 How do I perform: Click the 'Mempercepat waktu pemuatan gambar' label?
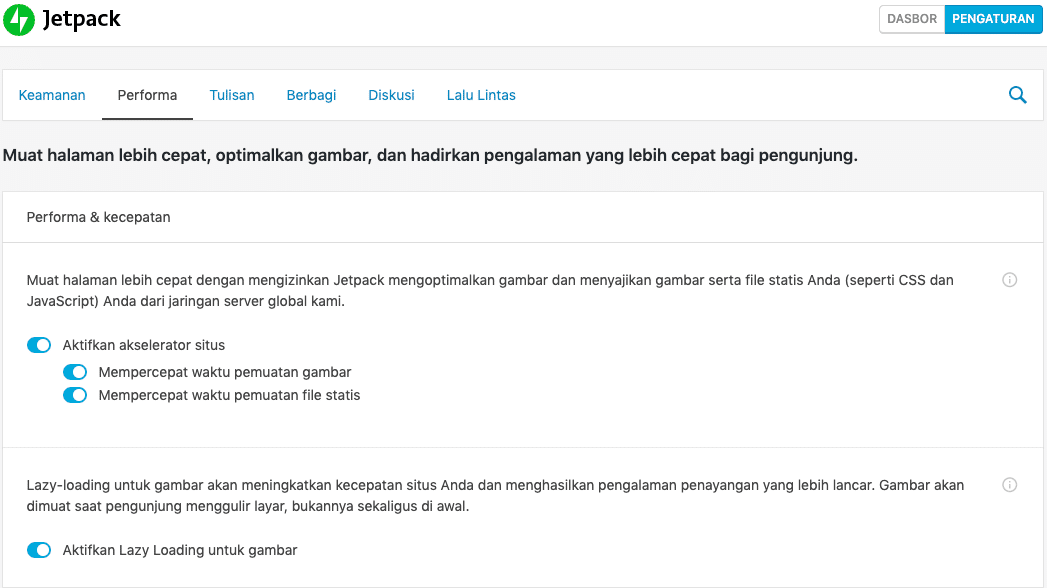pyautogui.click(x=224, y=372)
